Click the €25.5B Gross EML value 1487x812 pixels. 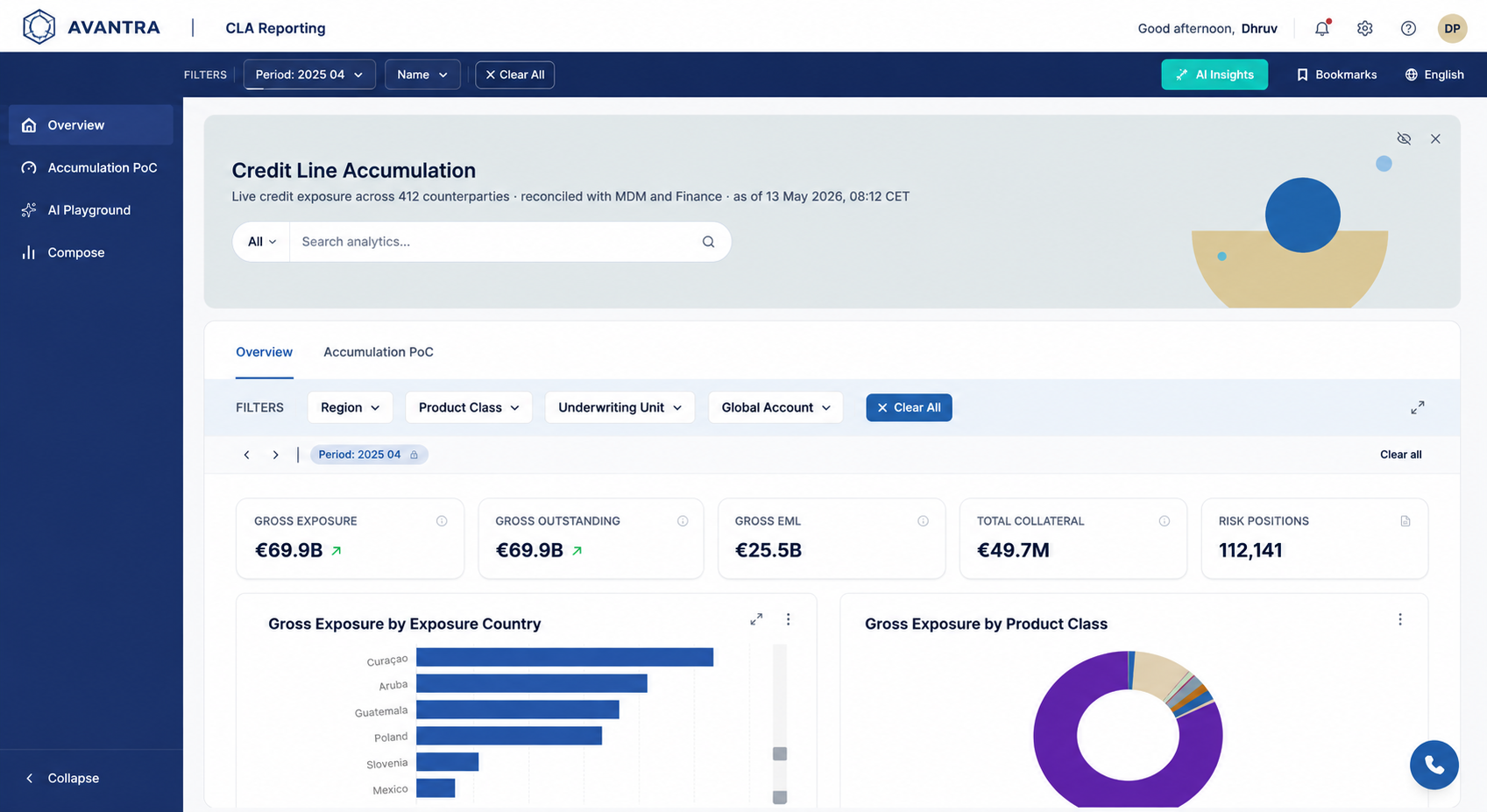[x=768, y=550]
